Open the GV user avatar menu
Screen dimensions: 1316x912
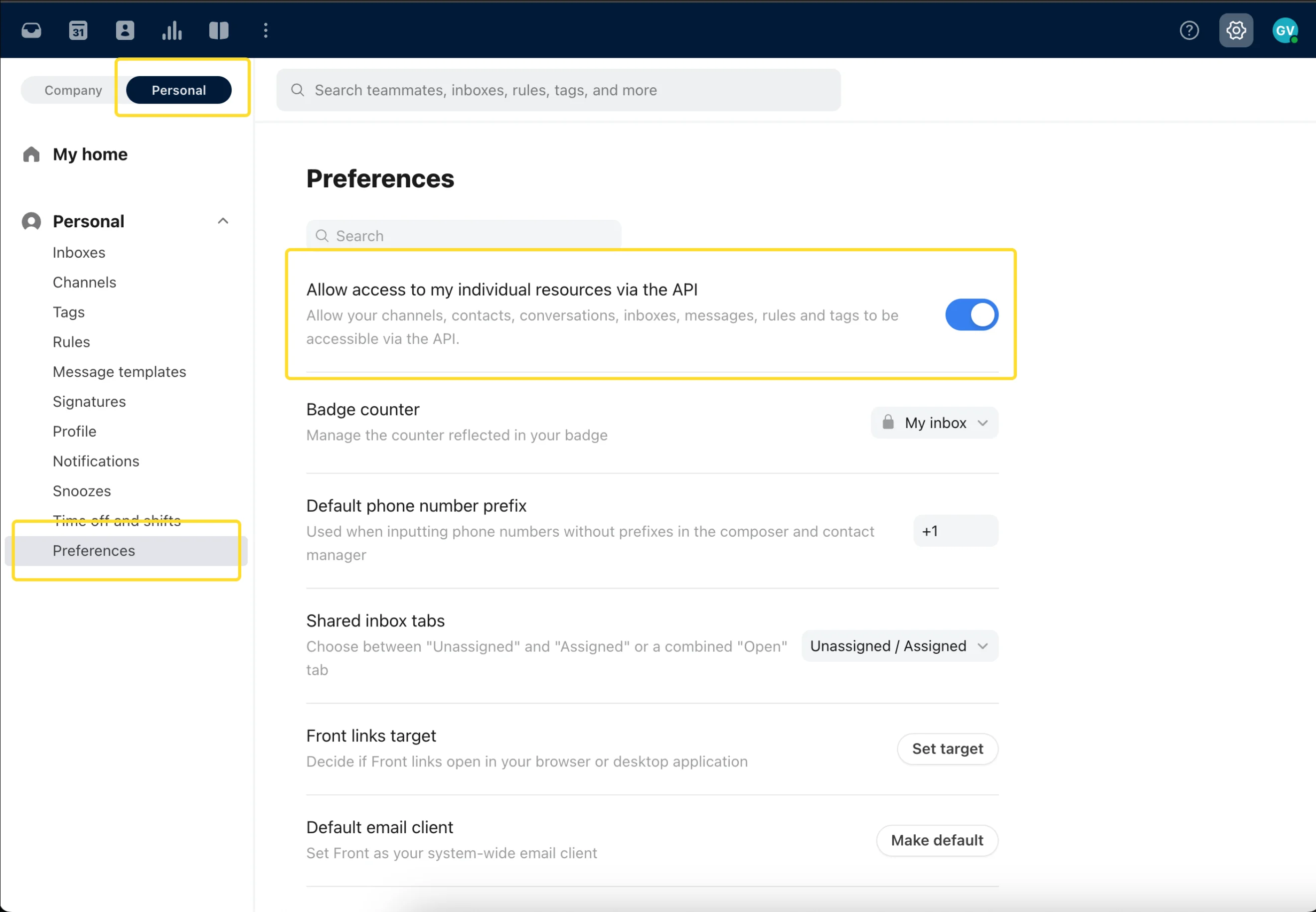(1285, 30)
